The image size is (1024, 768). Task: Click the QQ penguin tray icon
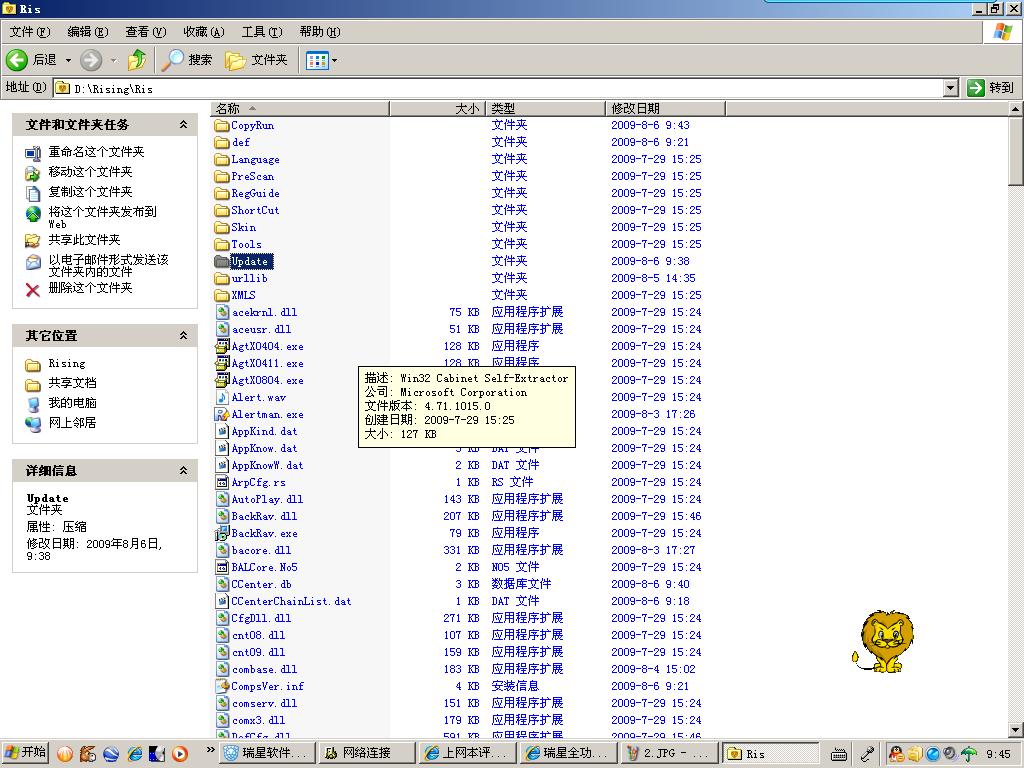click(x=897, y=754)
